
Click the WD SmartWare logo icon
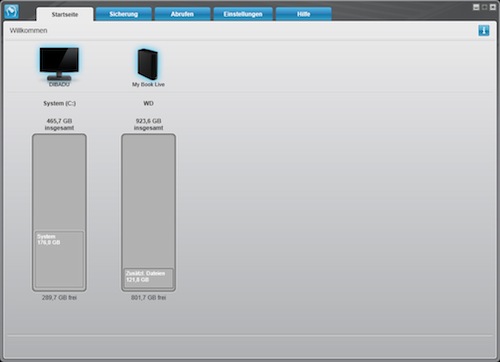(x=11, y=11)
